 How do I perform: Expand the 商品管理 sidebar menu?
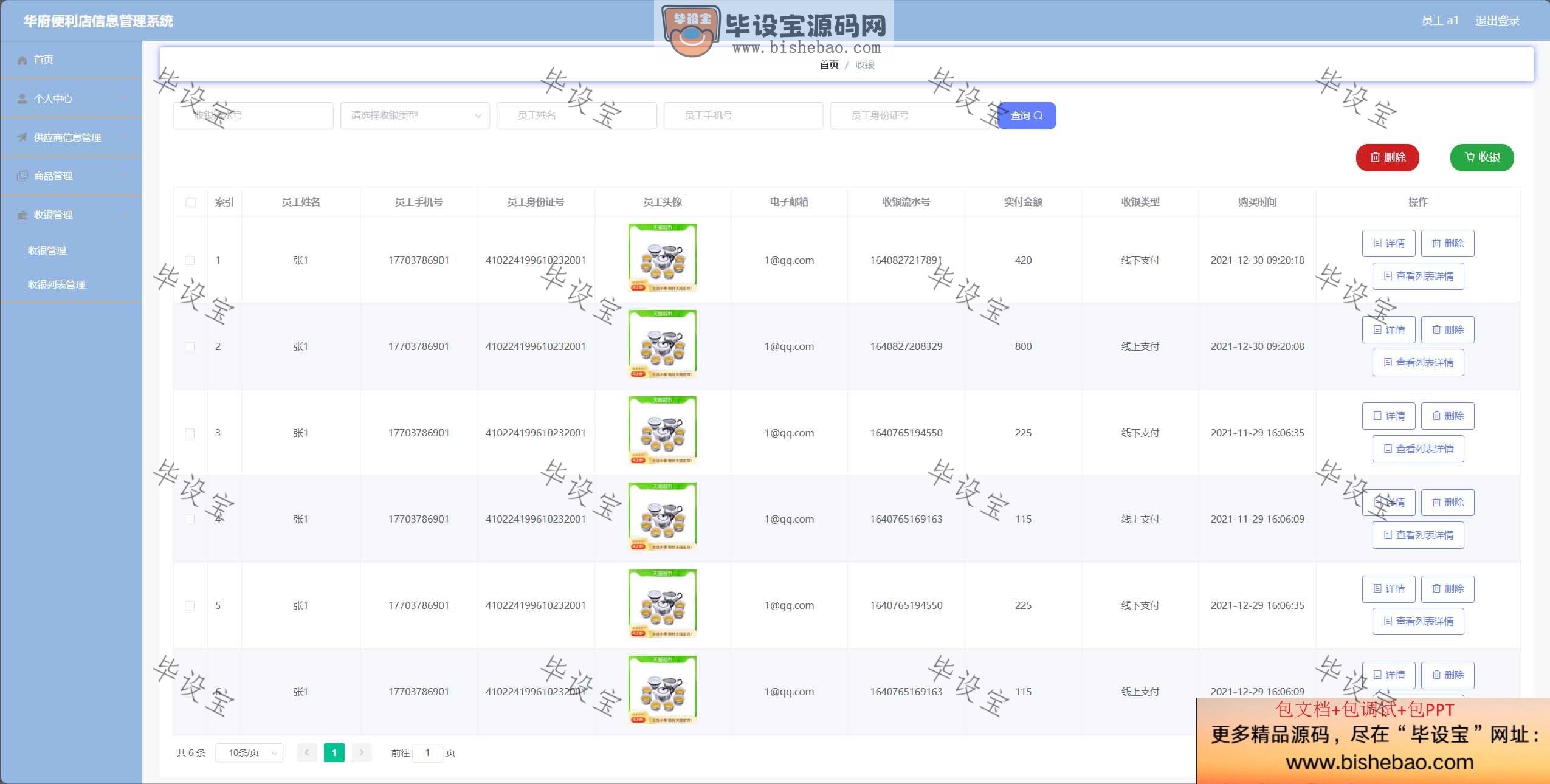tap(71, 176)
